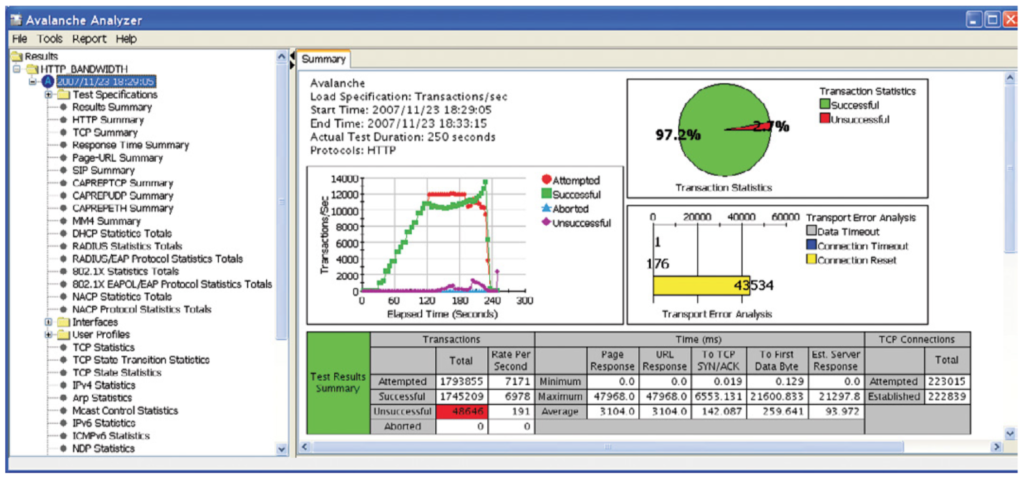
Task: Open CAPREPETH Summary
Action: pos(123,208)
